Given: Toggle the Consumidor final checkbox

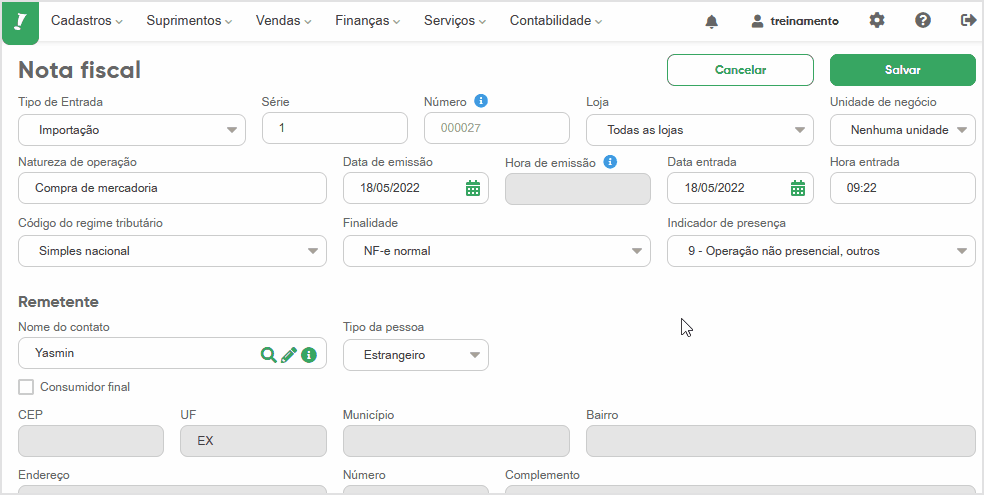Looking at the screenshot, I should tap(26, 387).
